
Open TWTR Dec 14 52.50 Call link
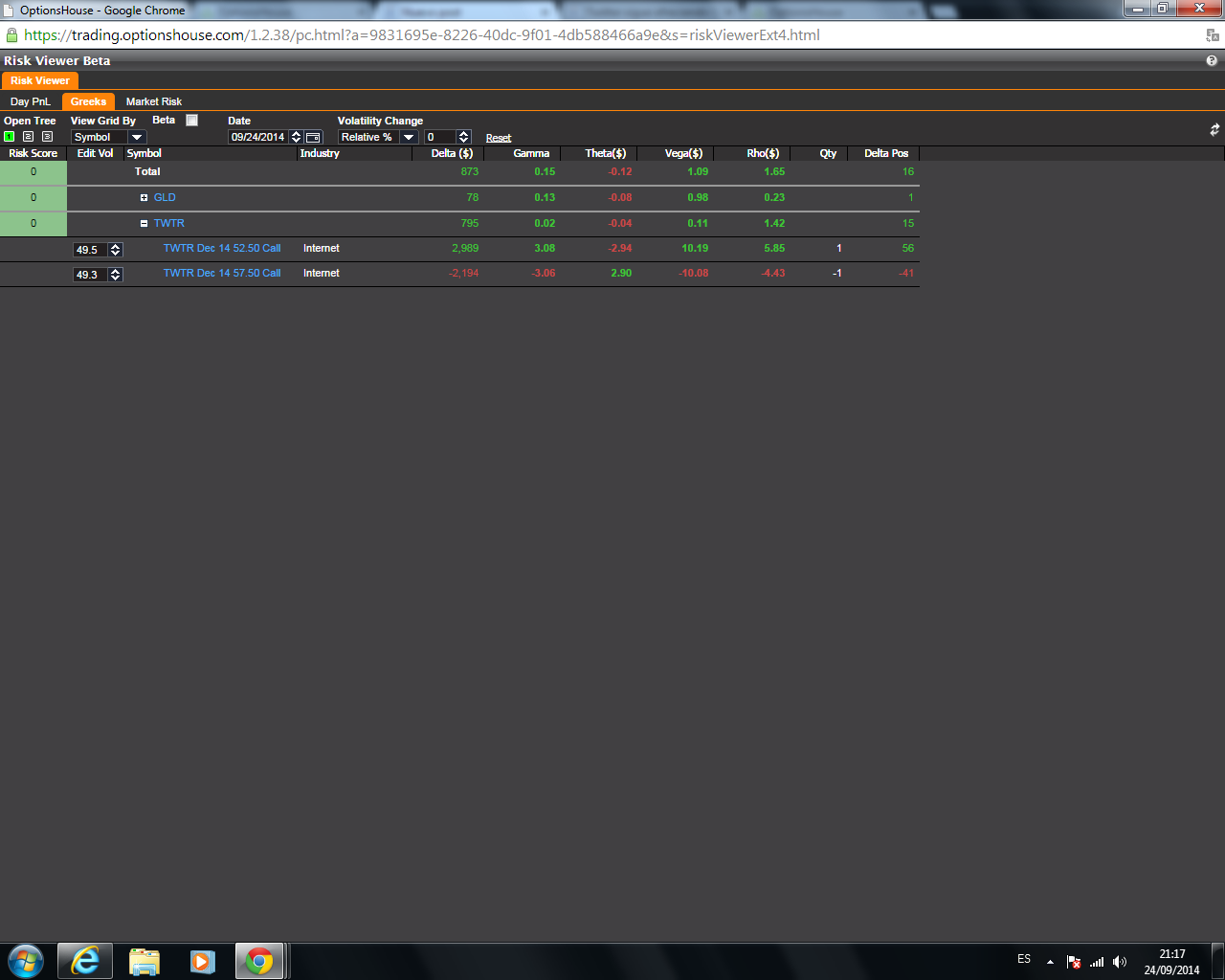[x=222, y=248]
